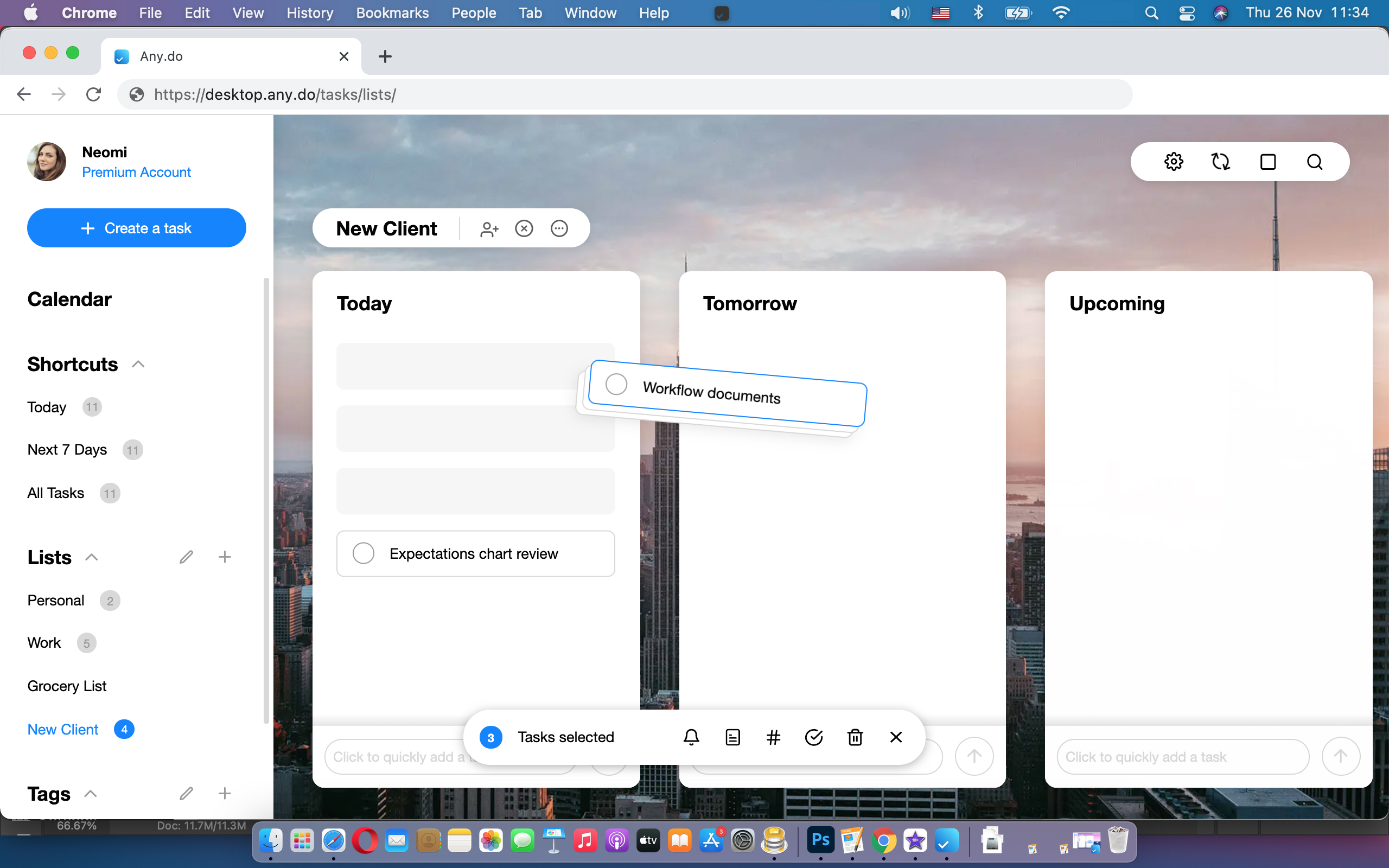Click the hashtag tag icon
1389x868 pixels.
773,737
